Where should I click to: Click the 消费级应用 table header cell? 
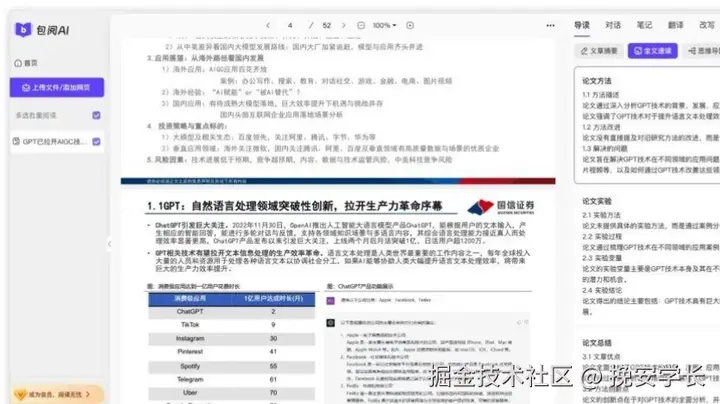[x=190, y=299]
